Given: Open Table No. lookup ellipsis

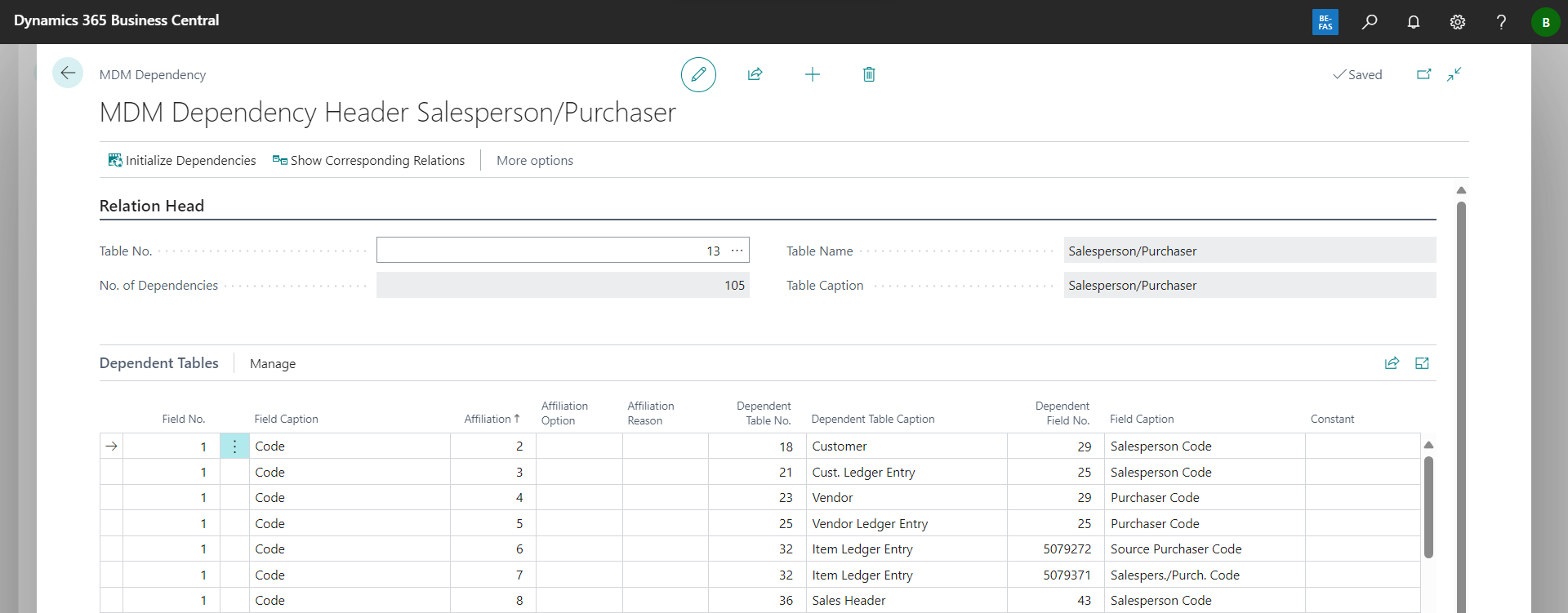Looking at the screenshot, I should 737,251.
